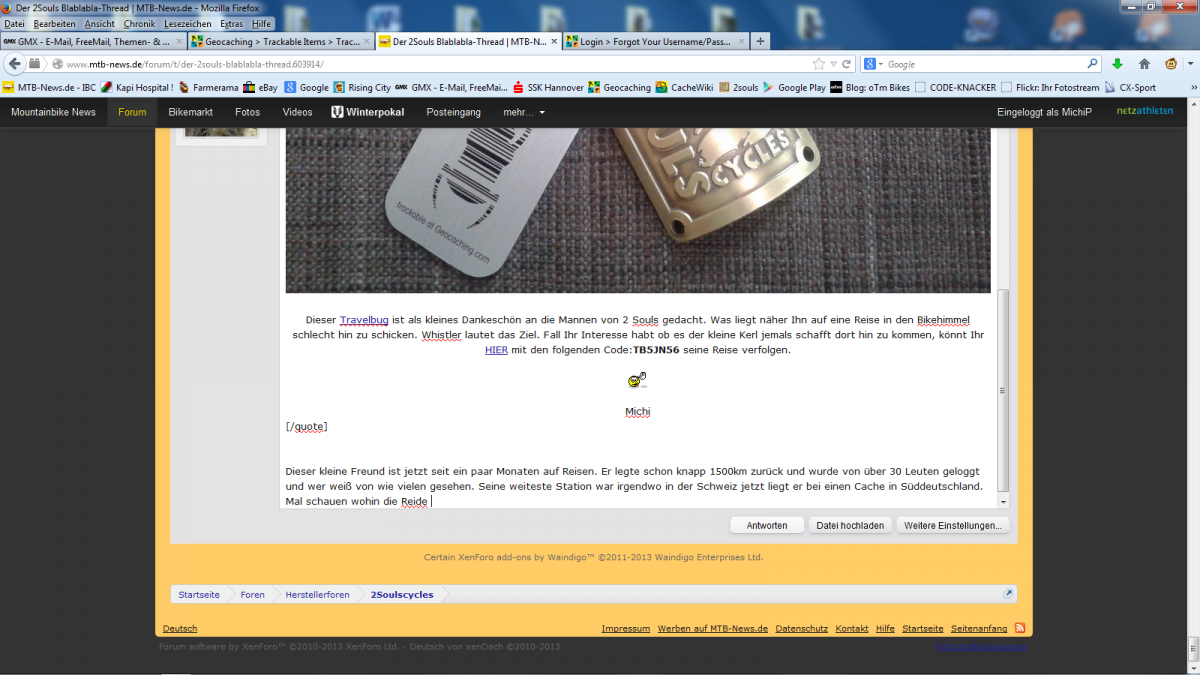Reload the page with the refresh icon
Viewport: 1200px width, 675px height.
[847, 64]
